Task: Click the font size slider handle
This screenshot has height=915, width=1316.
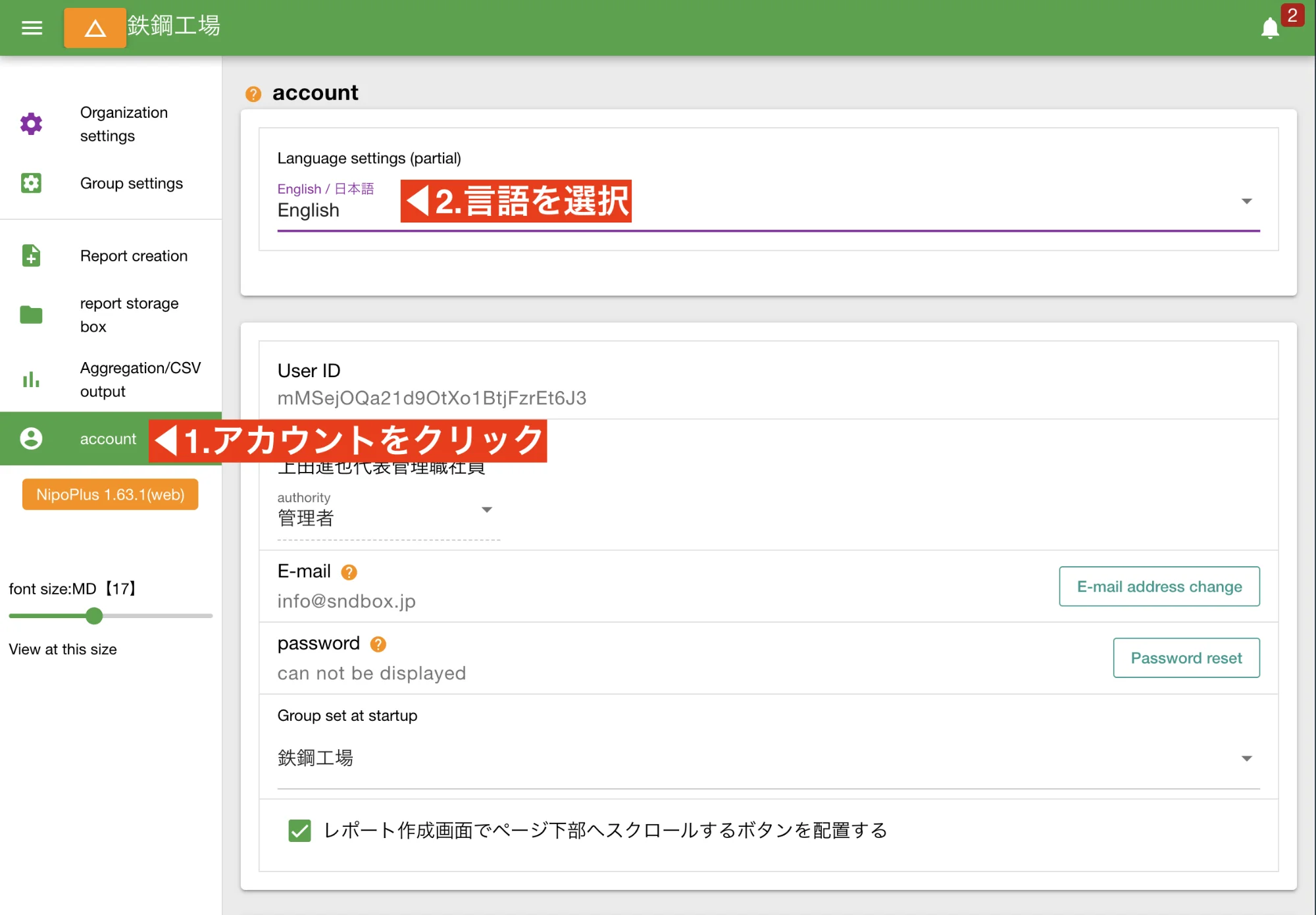Action: [94, 616]
